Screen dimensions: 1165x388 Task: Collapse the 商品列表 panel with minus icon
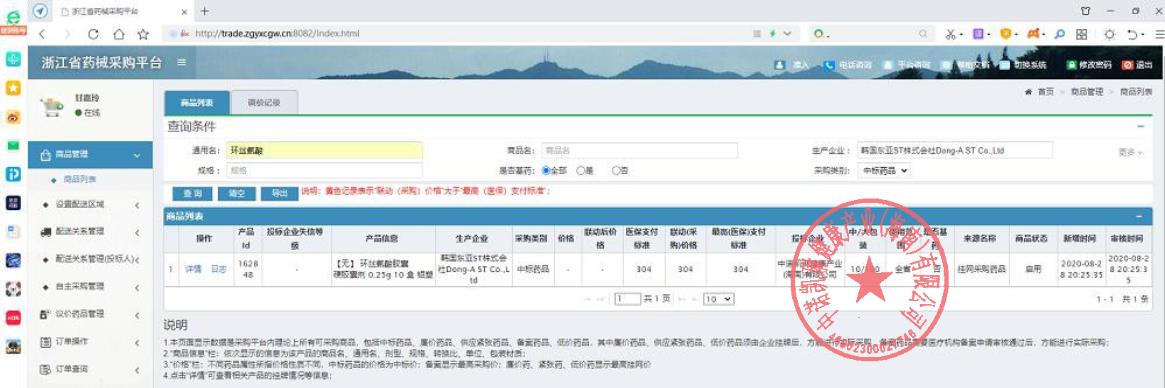(x=1139, y=216)
